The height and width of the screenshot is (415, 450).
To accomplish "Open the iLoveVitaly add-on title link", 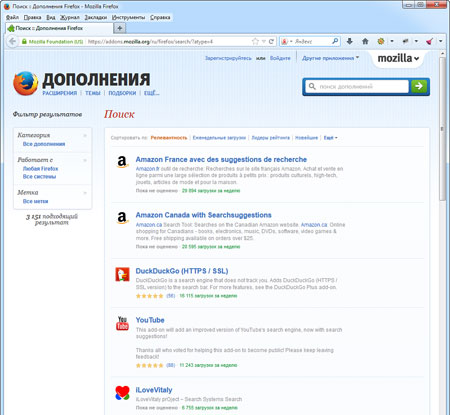I will (x=154, y=390).
